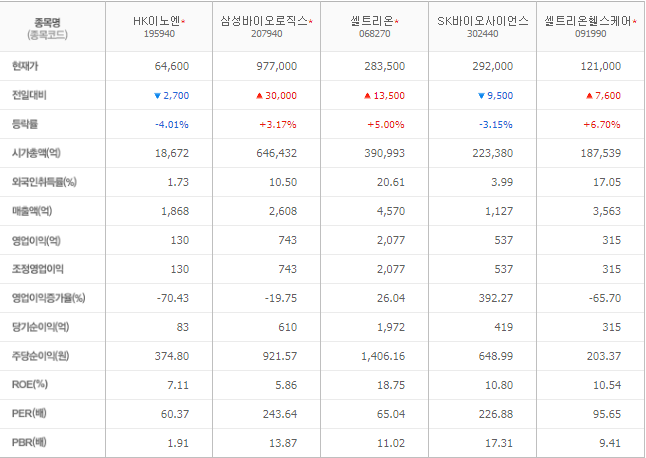This screenshot has height=458, width=646.
Task: Click the current price 64,600
Action: tap(172, 66)
